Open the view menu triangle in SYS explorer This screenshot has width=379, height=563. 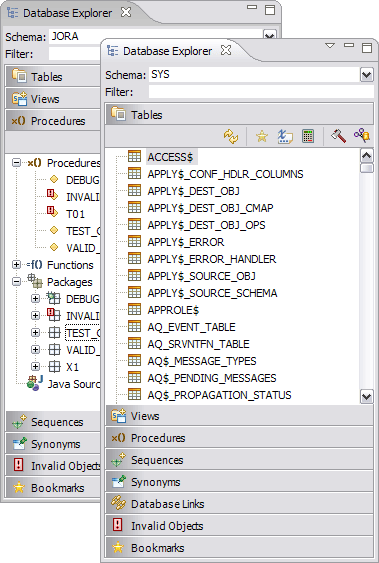click(330, 46)
